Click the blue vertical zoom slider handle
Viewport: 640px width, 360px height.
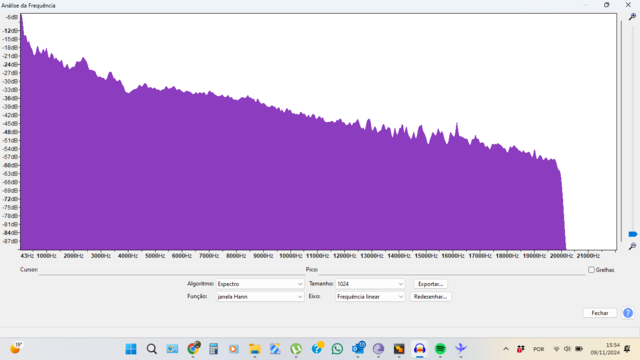633,234
